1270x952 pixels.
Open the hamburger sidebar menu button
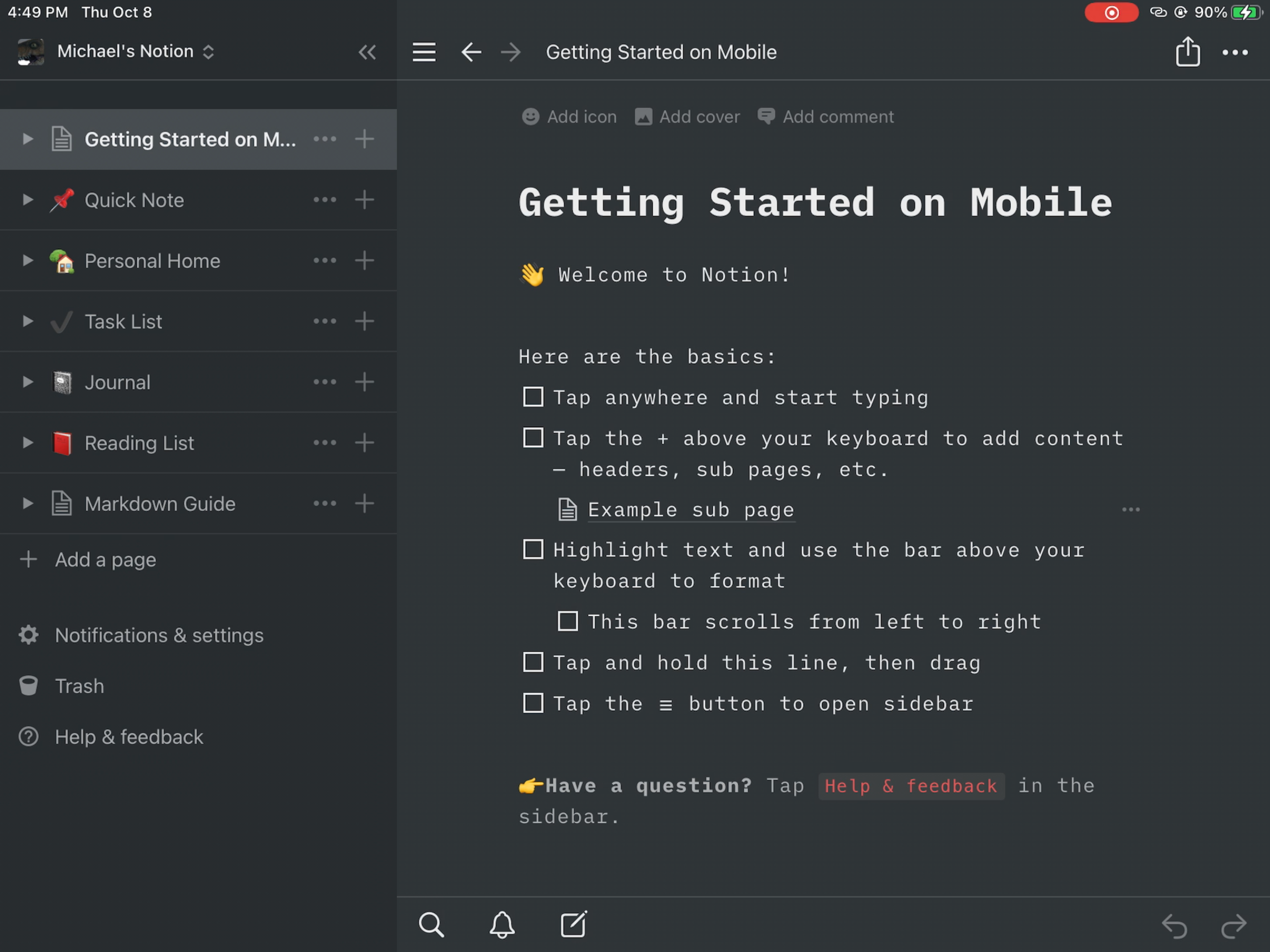424,52
